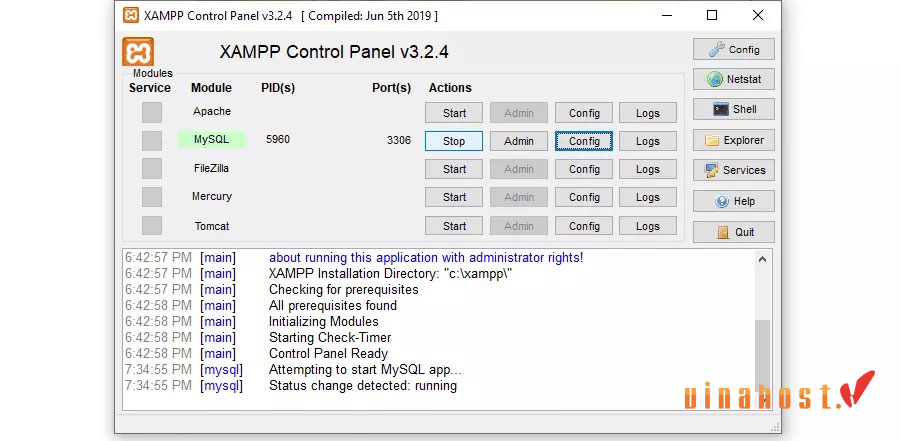This screenshot has width=901, height=441.
Task: Toggle the MySQL service checkbox
Action: (152, 141)
